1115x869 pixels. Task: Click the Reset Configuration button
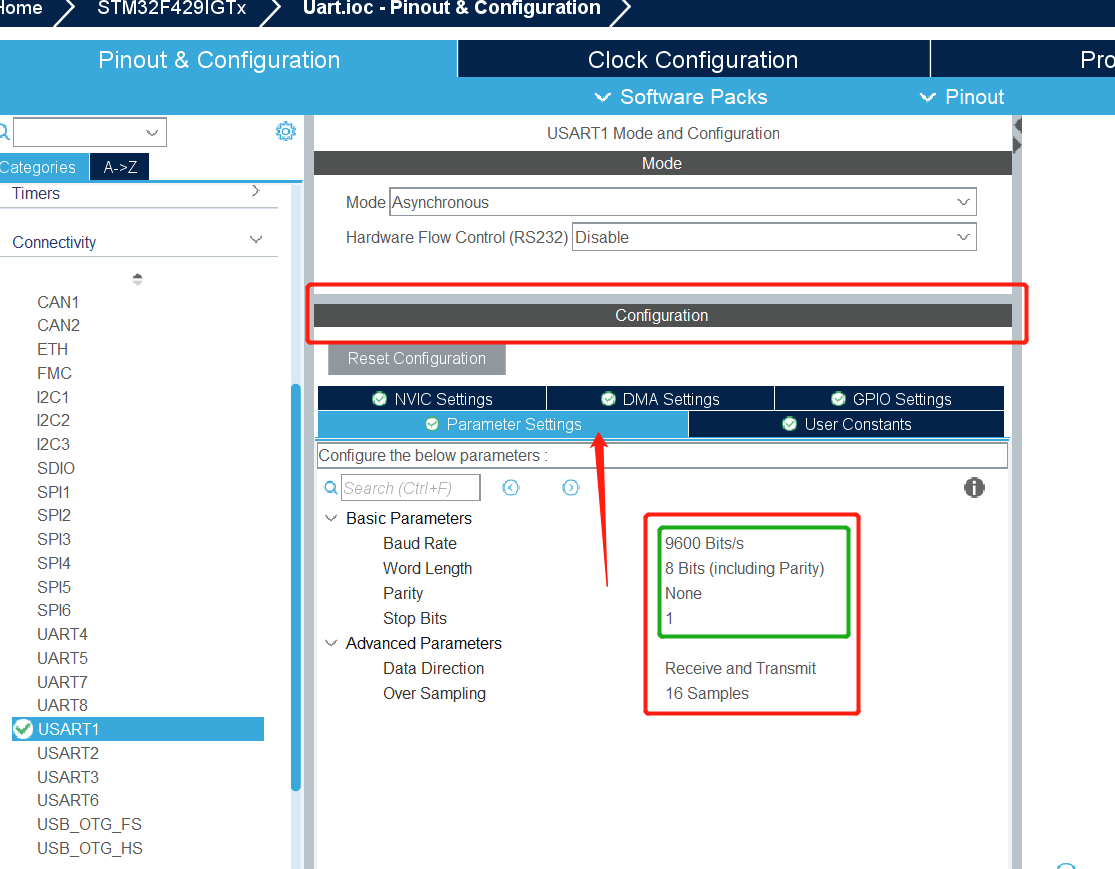click(x=417, y=359)
